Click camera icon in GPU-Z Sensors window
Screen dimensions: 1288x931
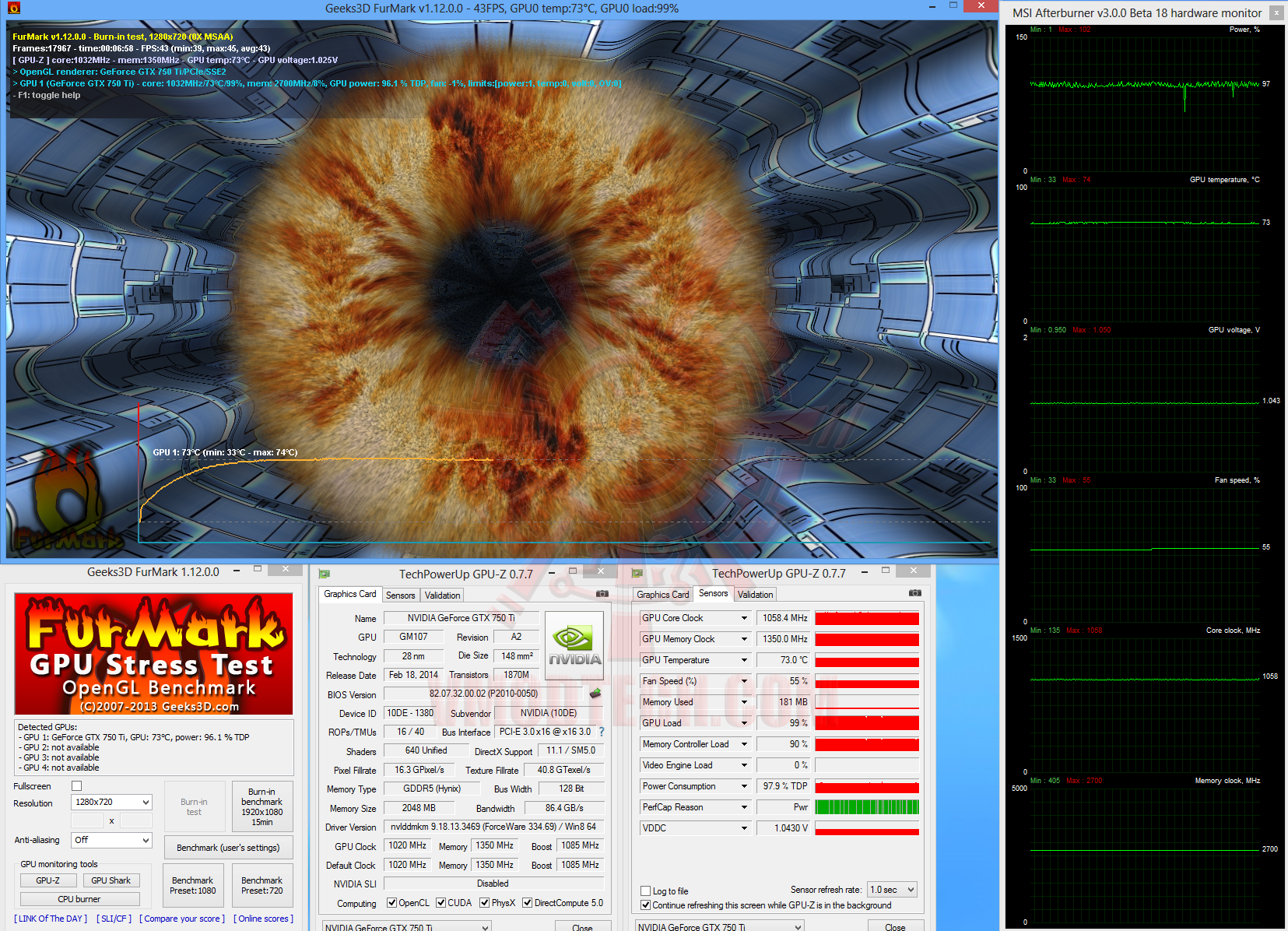(914, 593)
